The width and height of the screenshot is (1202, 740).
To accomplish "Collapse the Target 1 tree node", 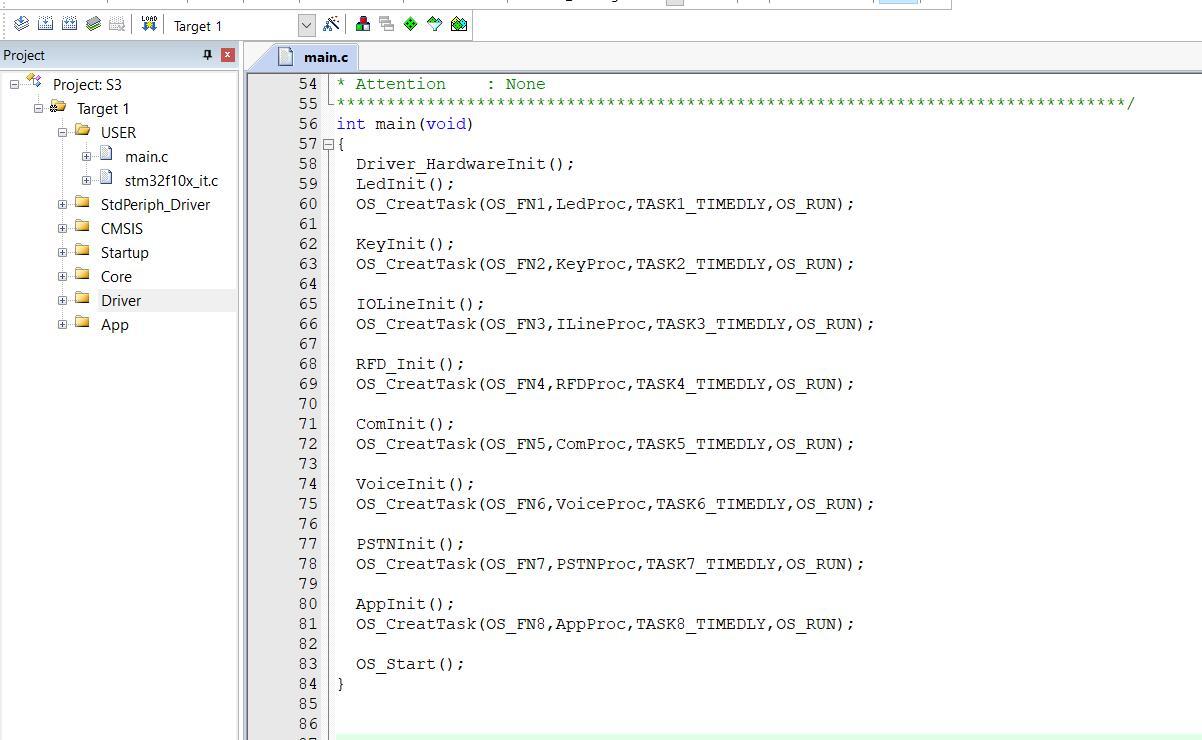I will pyautogui.click(x=38, y=108).
